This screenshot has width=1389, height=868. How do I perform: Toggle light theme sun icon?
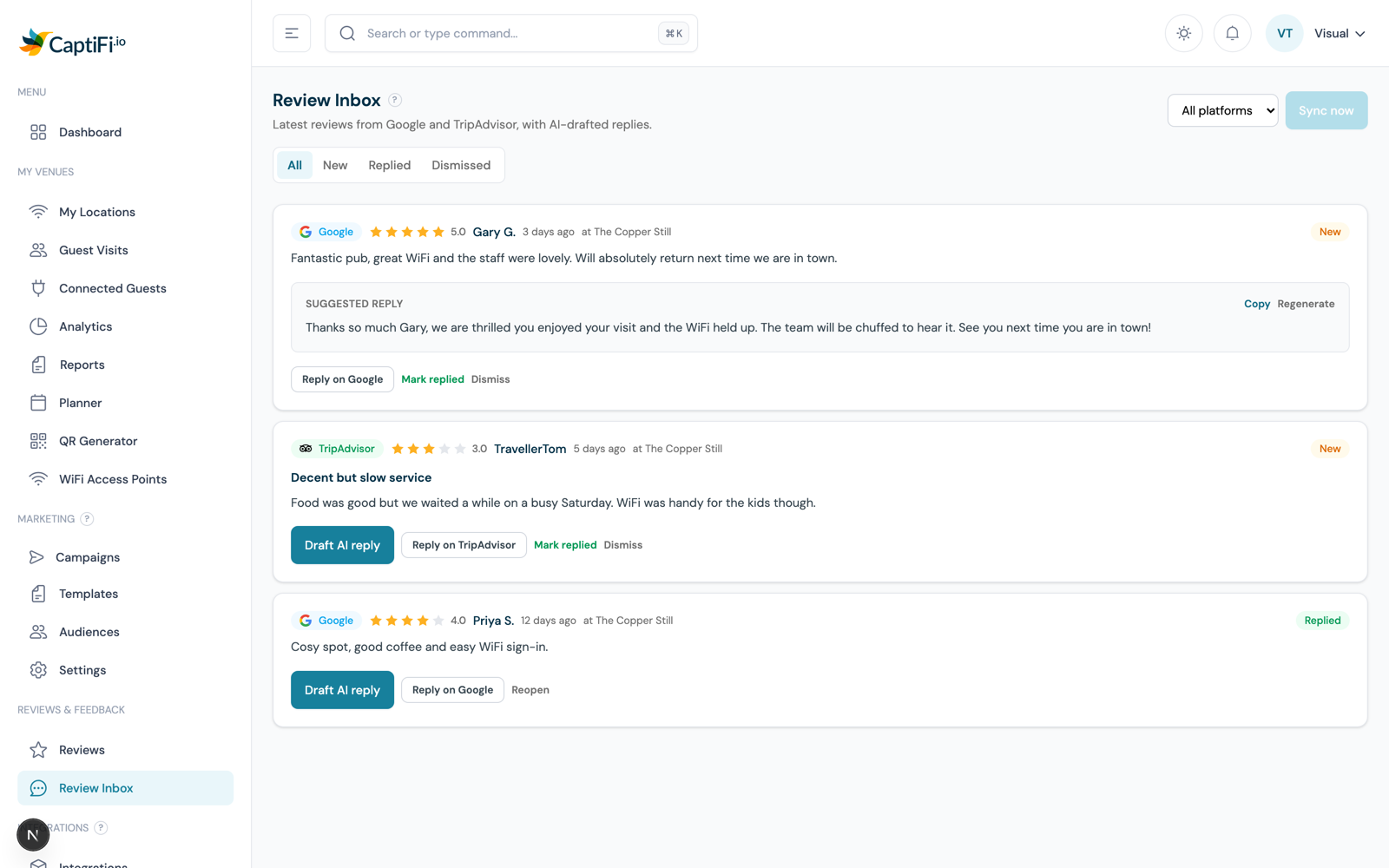1184,33
